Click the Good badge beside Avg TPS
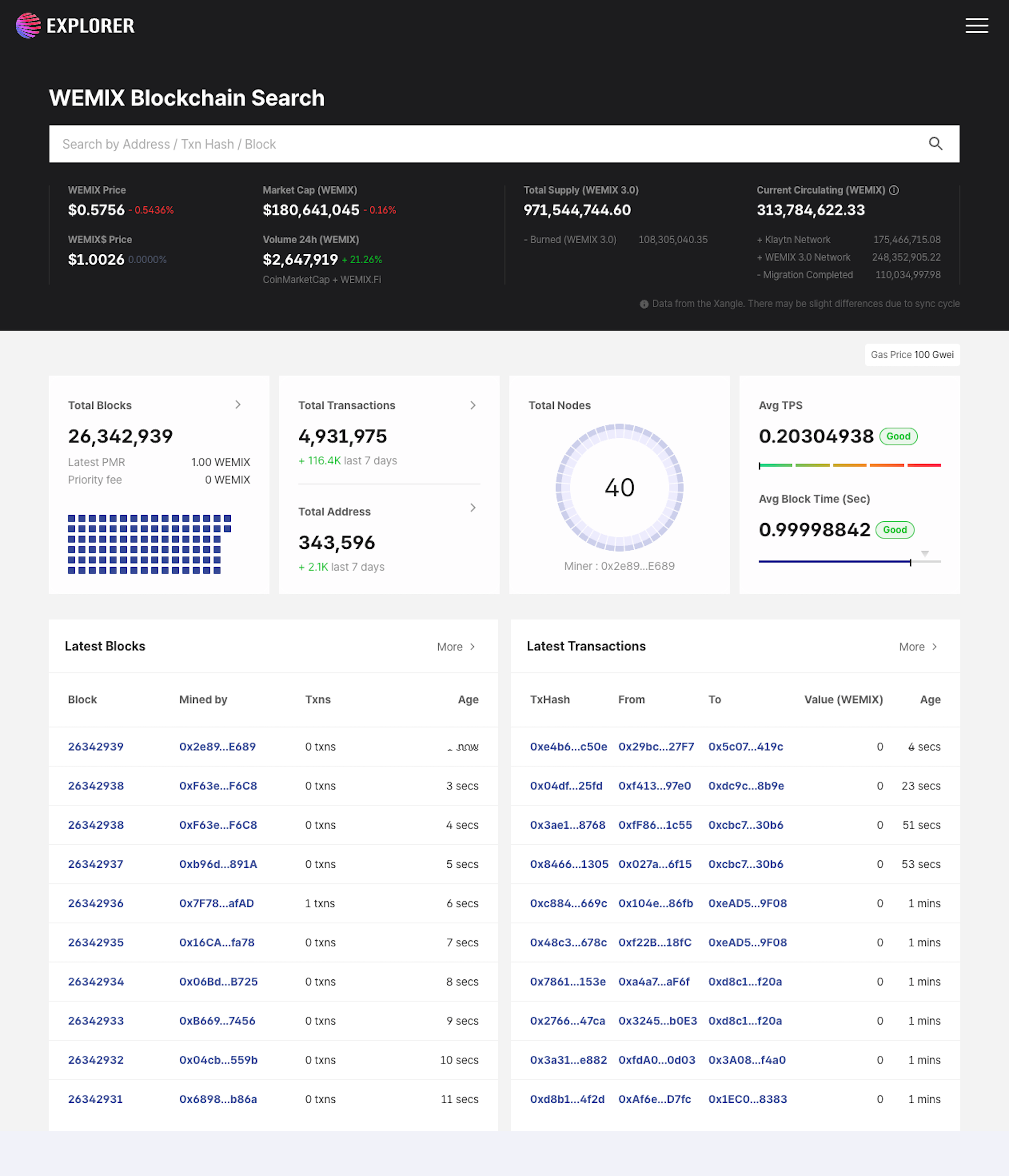The width and height of the screenshot is (1009, 1176). pos(898,436)
